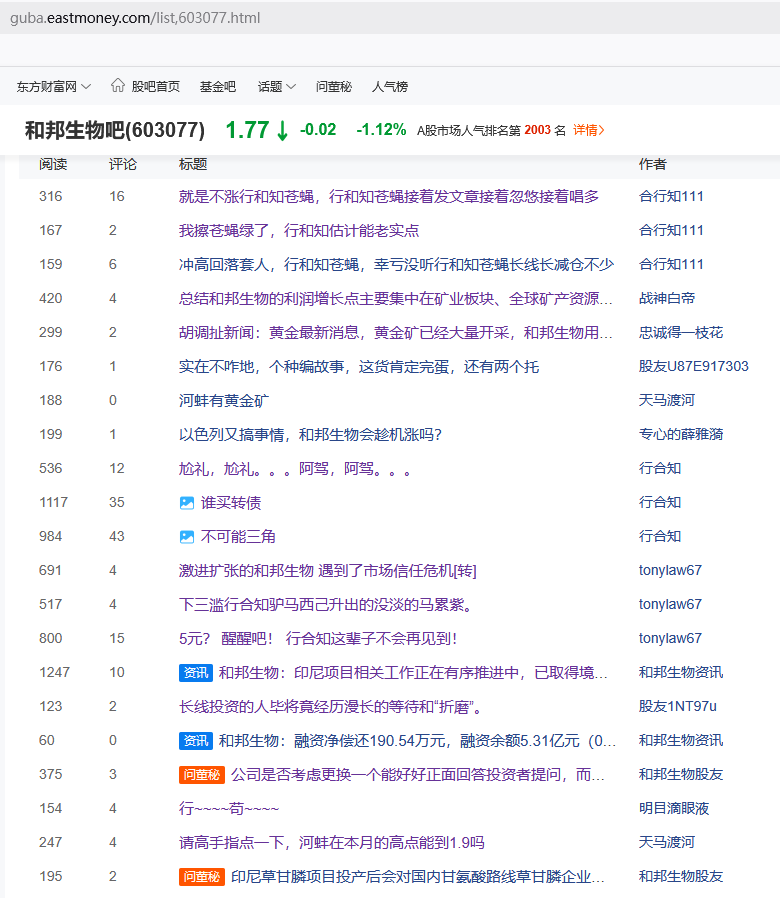Click author 战神白帝

pyautogui.click(x=667, y=298)
